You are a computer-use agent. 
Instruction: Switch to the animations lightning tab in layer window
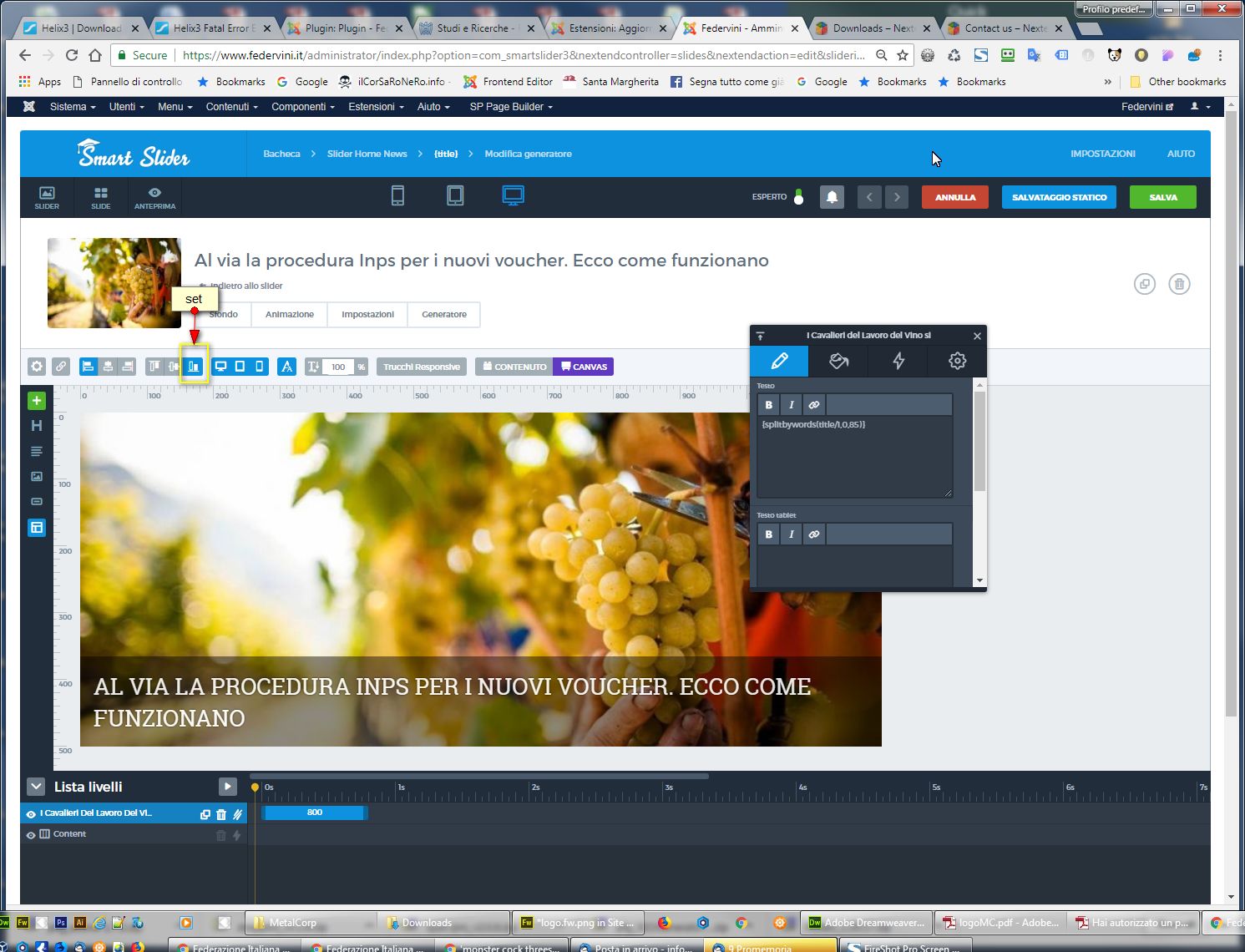[898, 361]
